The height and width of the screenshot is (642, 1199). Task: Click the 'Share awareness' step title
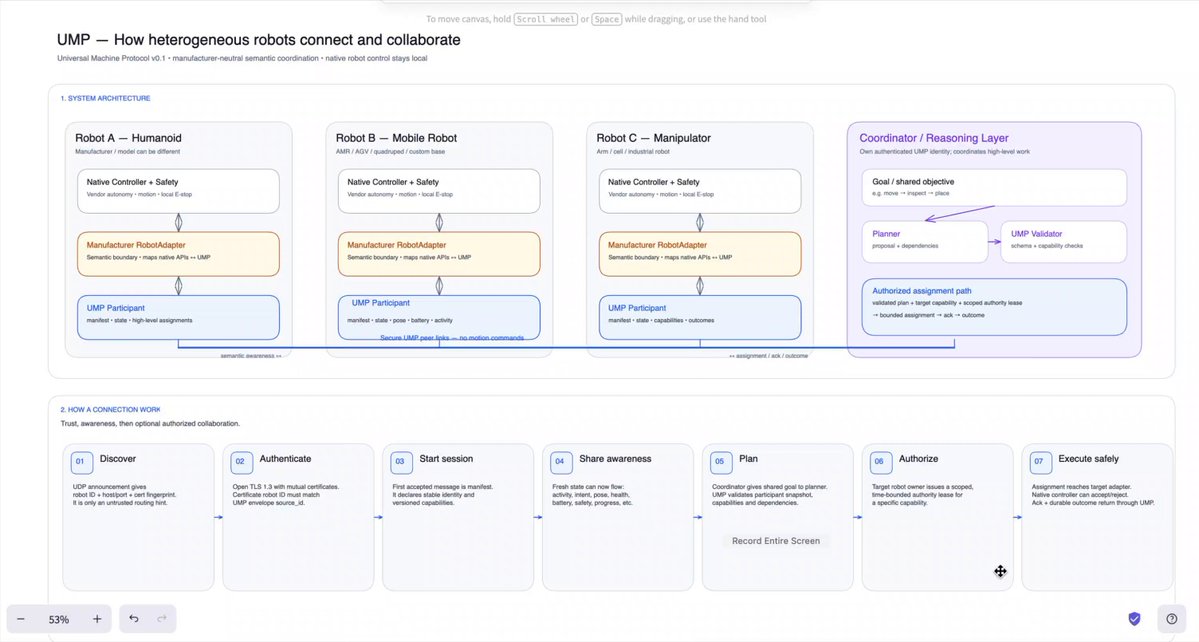click(615, 459)
